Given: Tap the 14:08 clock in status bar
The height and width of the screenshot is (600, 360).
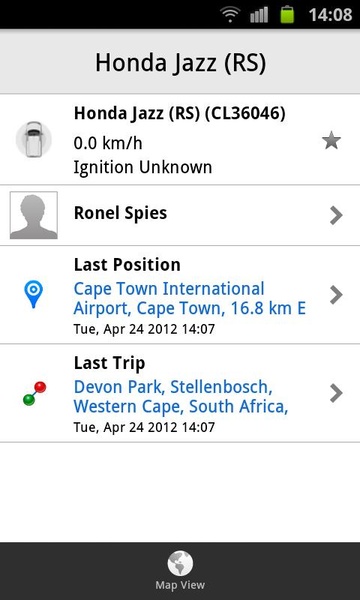Looking at the screenshot, I should (330, 15).
